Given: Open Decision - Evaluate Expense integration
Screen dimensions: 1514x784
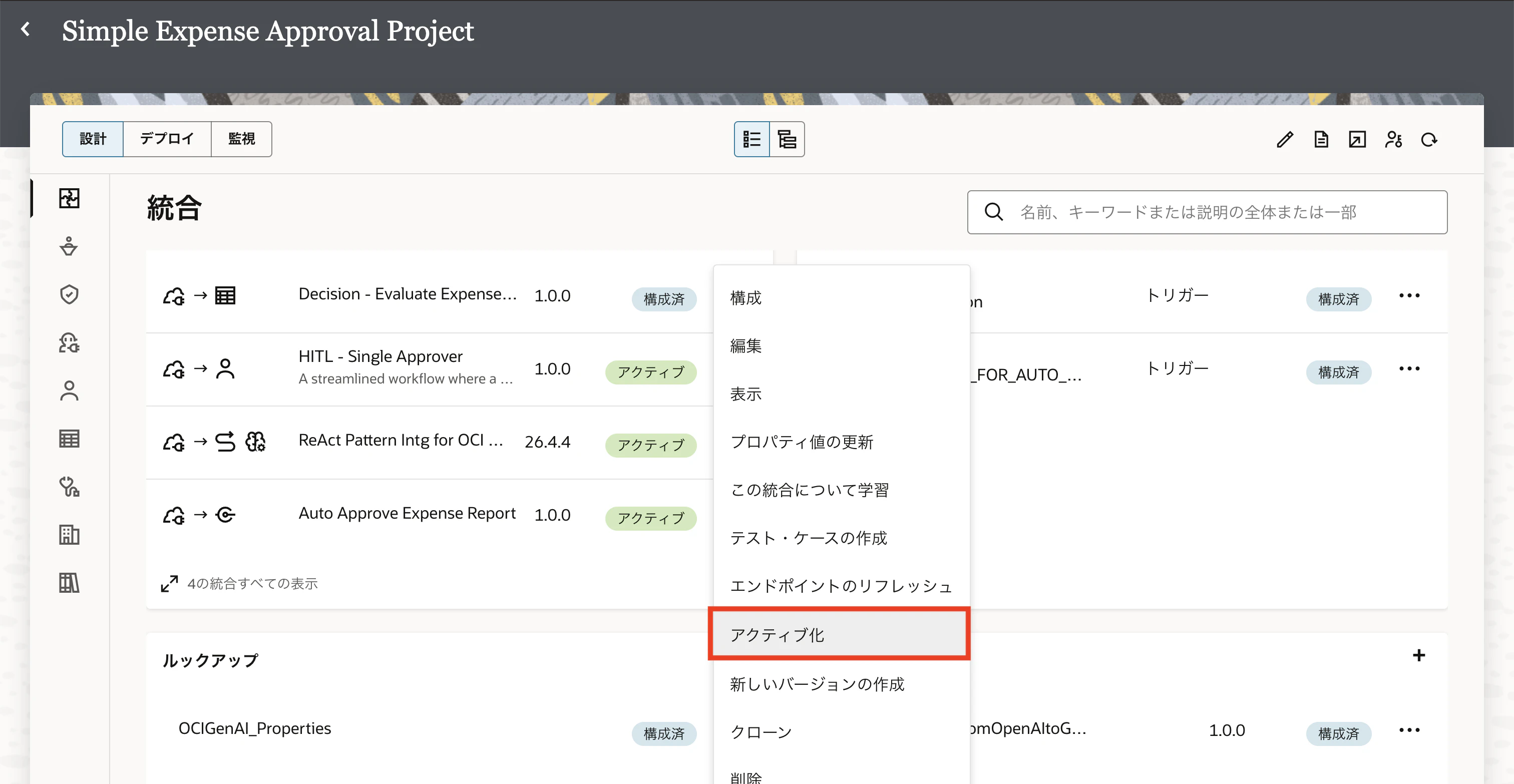Looking at the screenshot, I should (408, 294).
